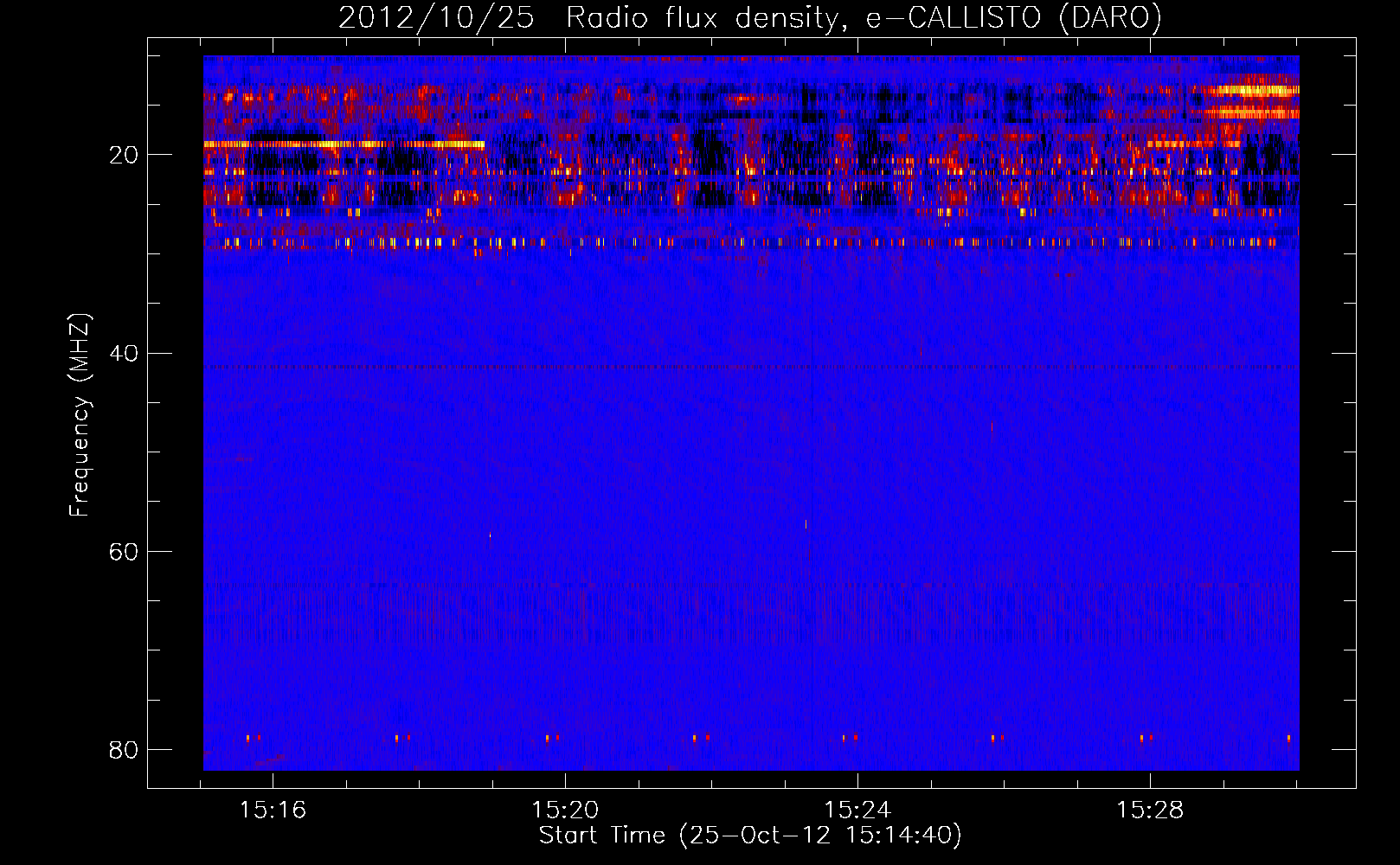Click the plot title 'Radio flux density, e-CALLISTO (DARO)'
Viewport: 1400px width, 865px height.
[864, 18]
